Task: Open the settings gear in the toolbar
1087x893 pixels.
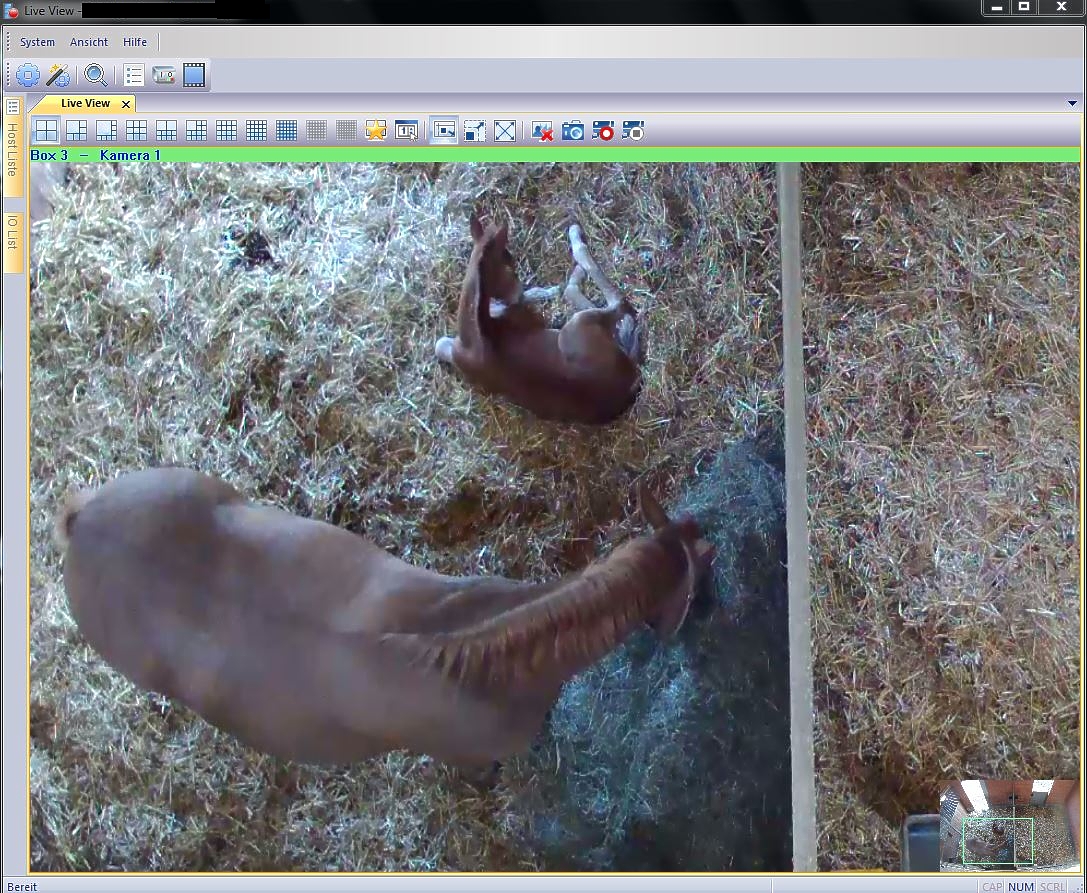Action: 28,75
